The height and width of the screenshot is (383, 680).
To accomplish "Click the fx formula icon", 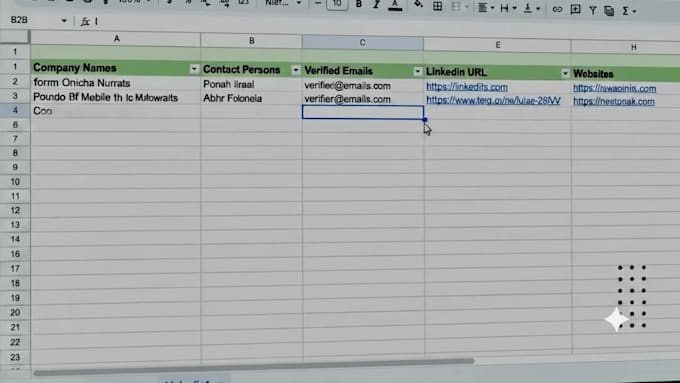I will coord(85,21).
